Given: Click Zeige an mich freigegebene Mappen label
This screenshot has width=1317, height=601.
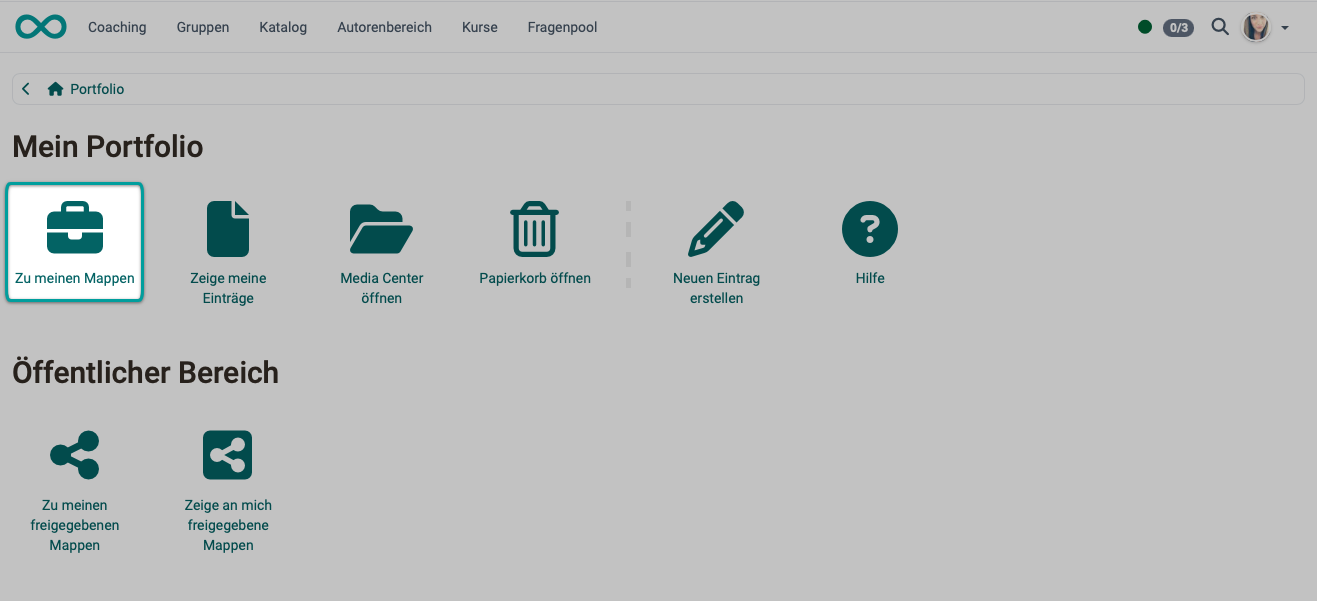Looking at the screenshot, I should pos(228,525).
